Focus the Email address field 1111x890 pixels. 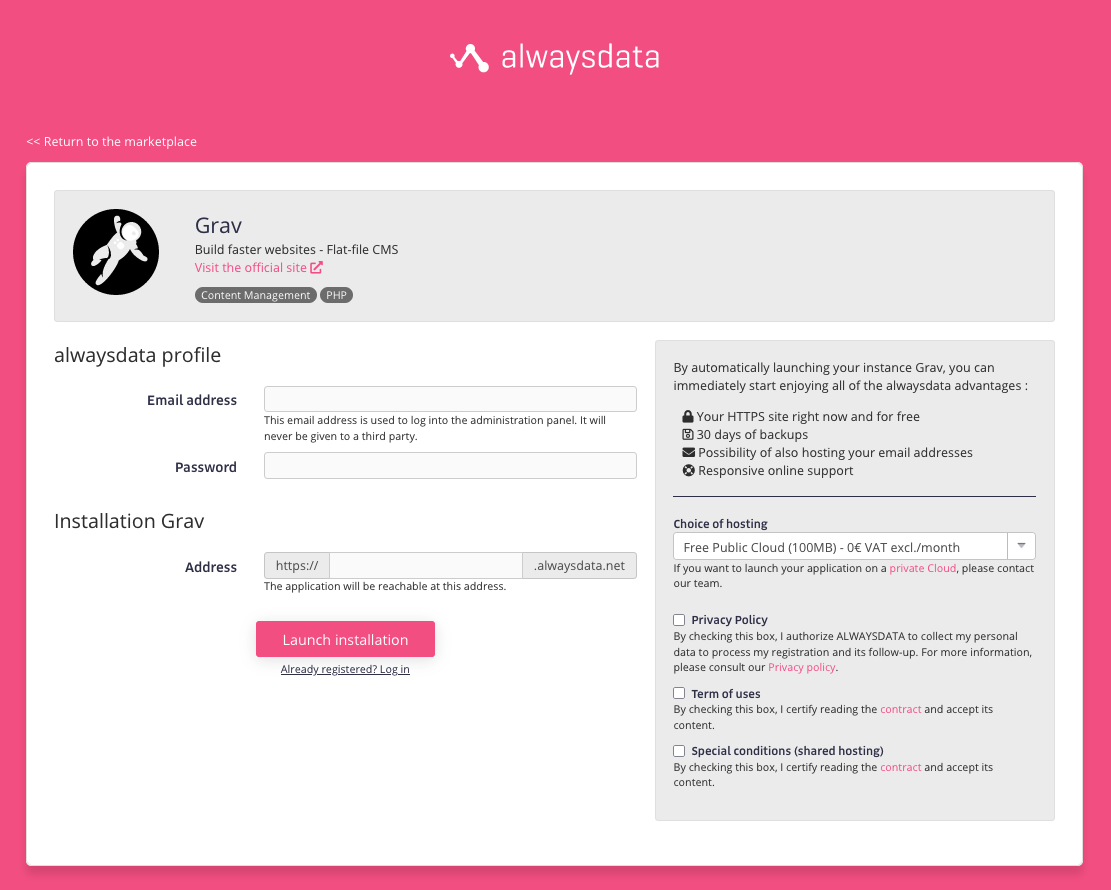tap(450, 399)
